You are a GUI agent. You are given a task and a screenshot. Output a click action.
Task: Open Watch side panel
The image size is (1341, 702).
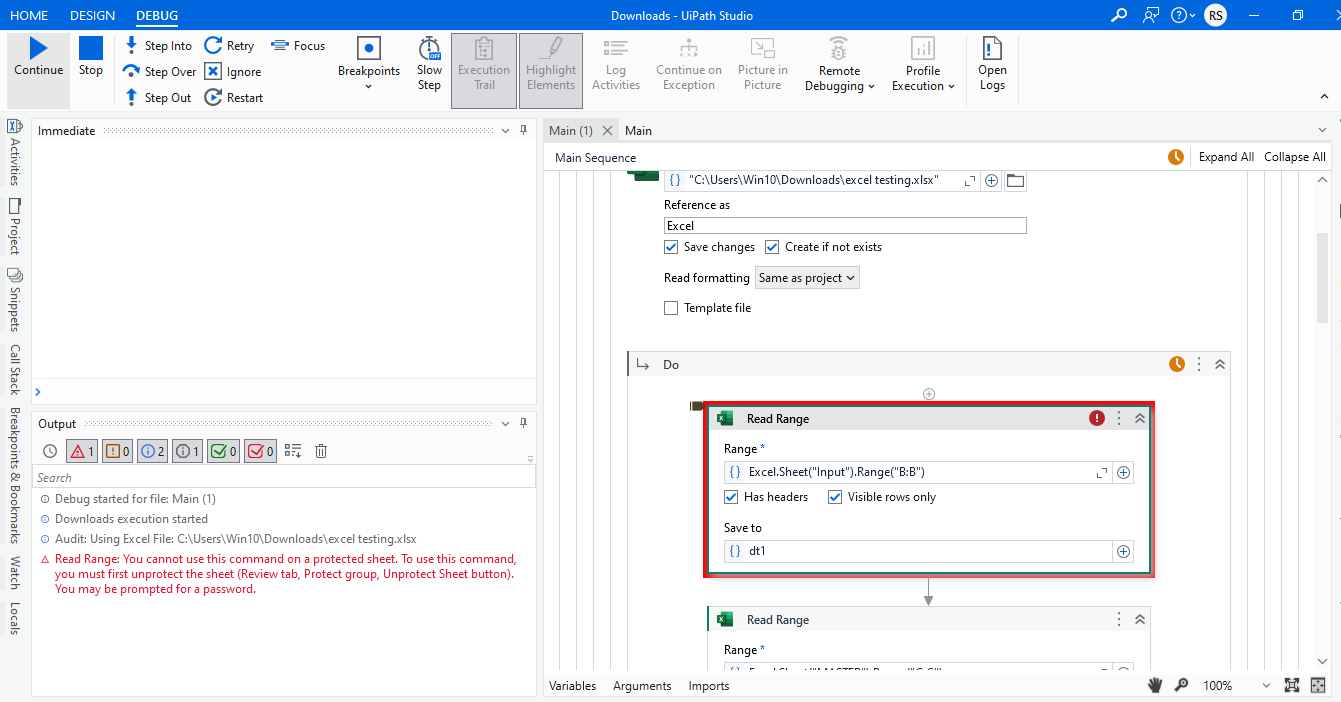(15, 573)
